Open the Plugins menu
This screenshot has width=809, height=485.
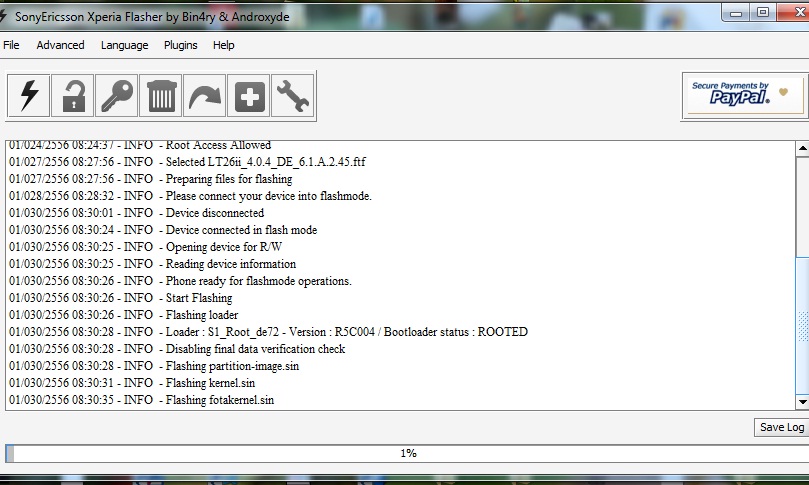pos(181,45)
